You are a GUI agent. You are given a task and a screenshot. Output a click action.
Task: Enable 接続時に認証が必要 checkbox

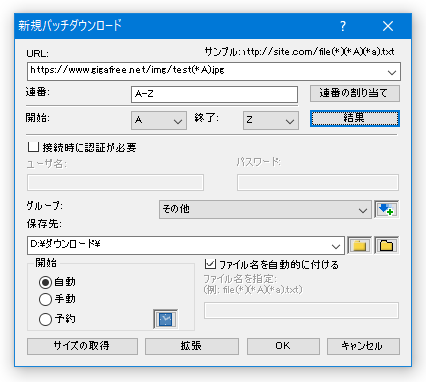point(33,147)
